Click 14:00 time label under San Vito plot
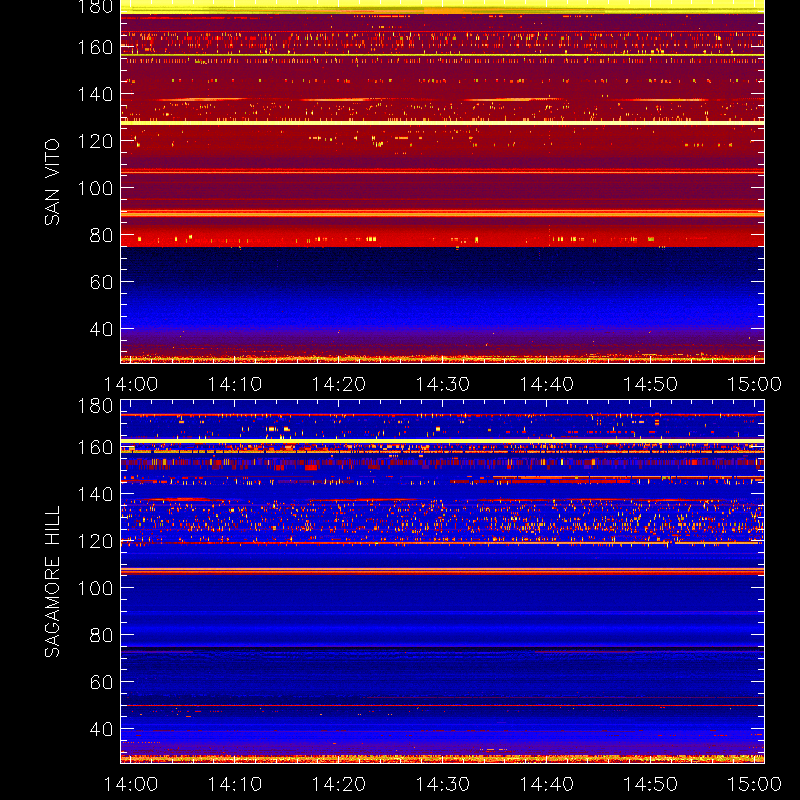This screenshot has height=800, width=800. [131, 384]
